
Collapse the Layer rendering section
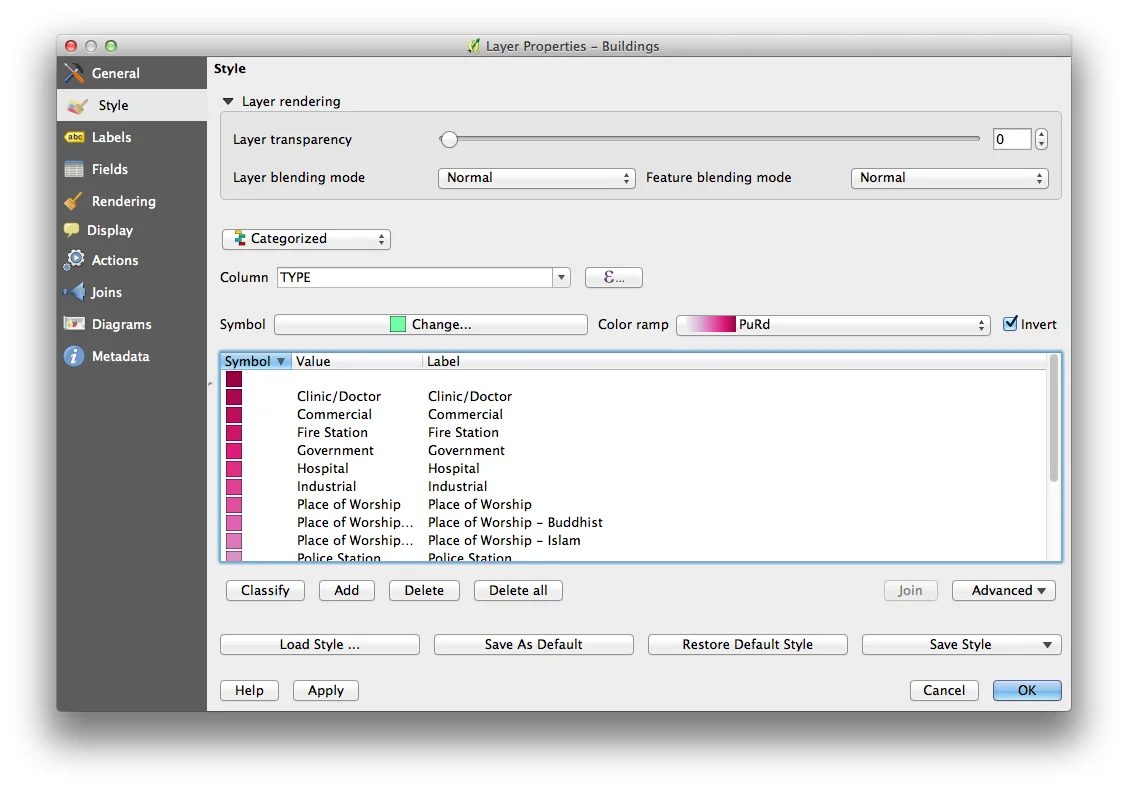228,102
